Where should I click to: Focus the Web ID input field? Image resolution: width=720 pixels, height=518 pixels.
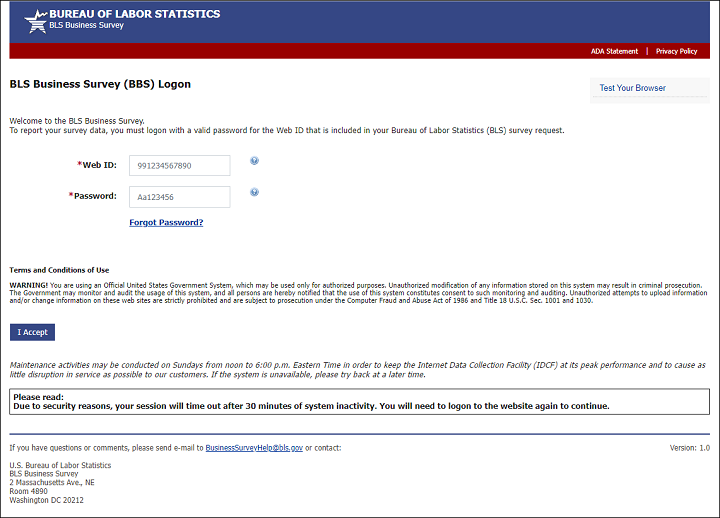click(180, 165)
